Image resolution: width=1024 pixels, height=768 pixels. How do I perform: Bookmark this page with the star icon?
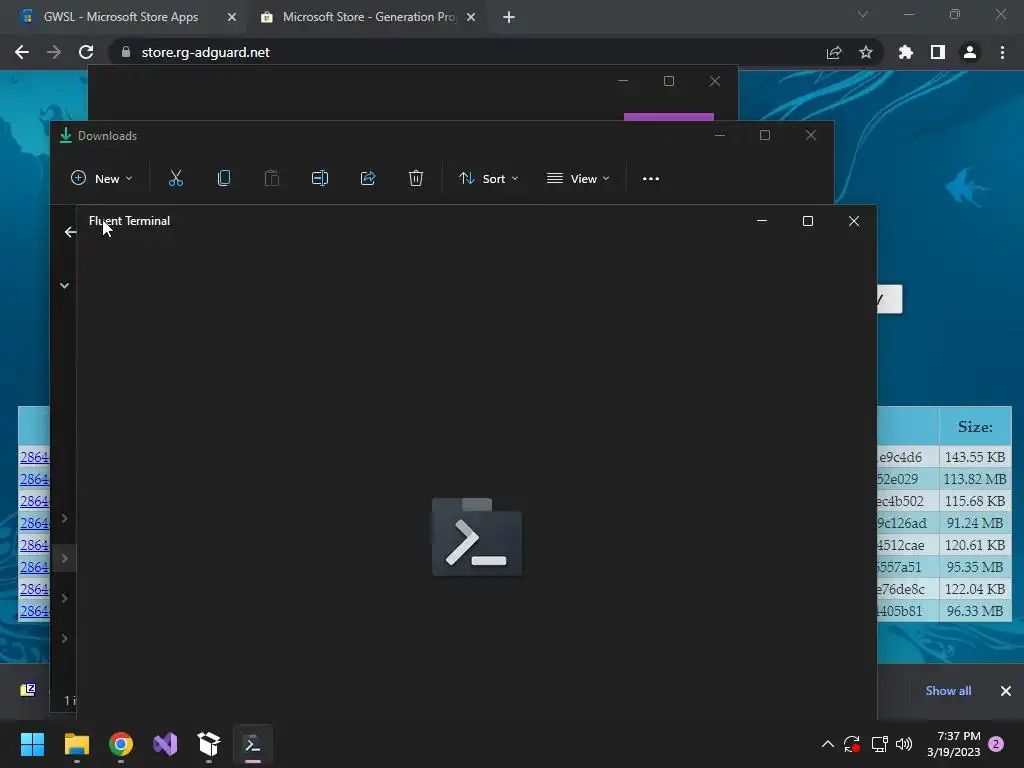866,52
